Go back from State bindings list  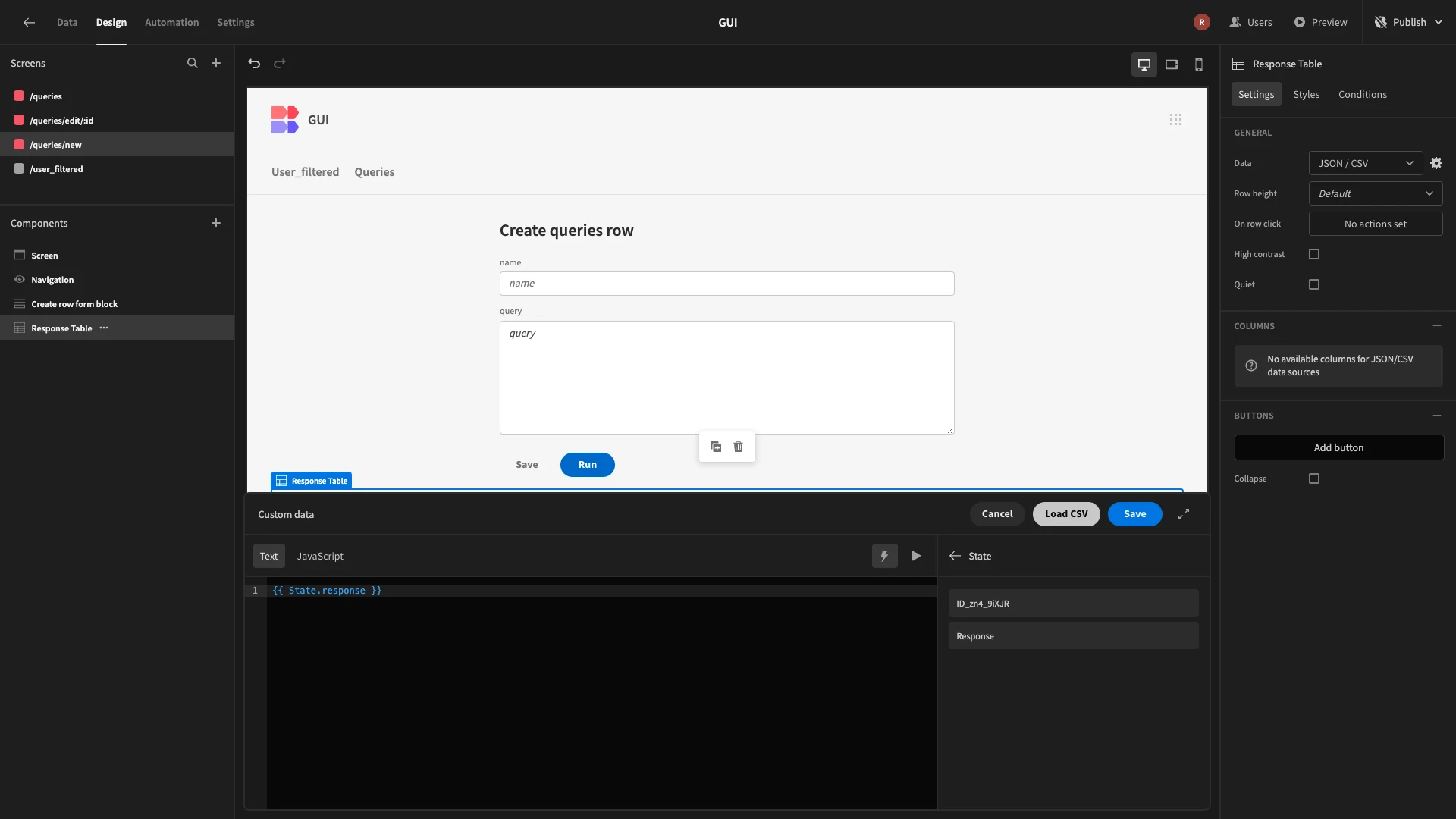(x=955, y=556)
